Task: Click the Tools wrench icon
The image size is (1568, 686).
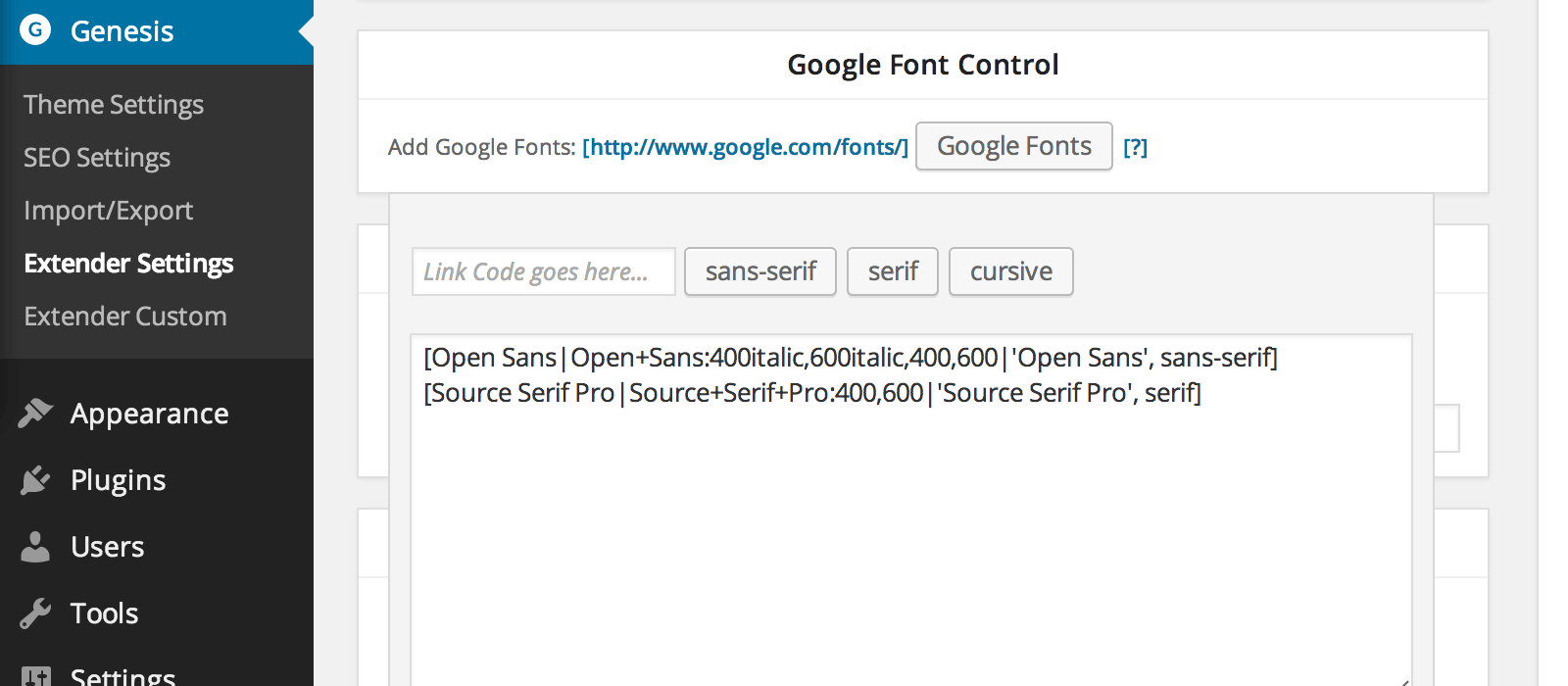Action: [35, 613]
